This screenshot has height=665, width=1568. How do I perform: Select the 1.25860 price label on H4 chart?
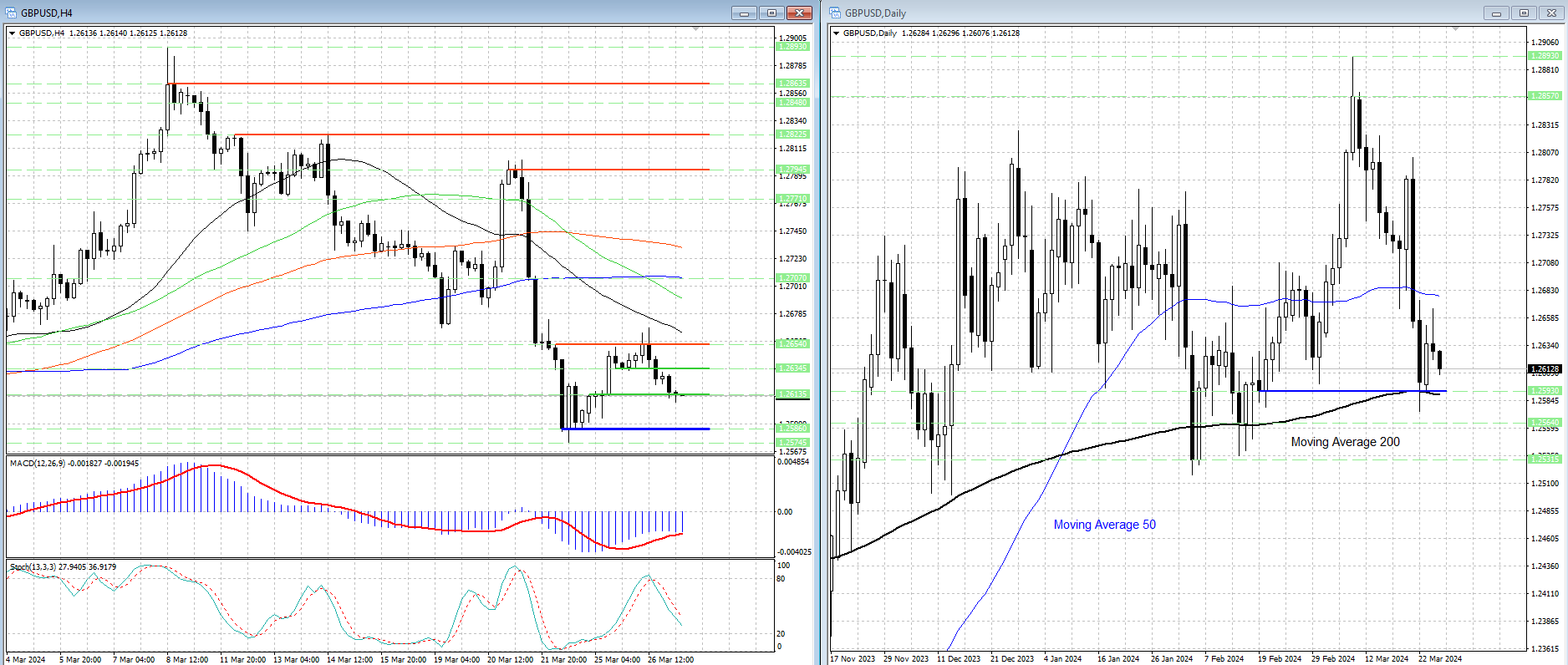coord(792,428)
